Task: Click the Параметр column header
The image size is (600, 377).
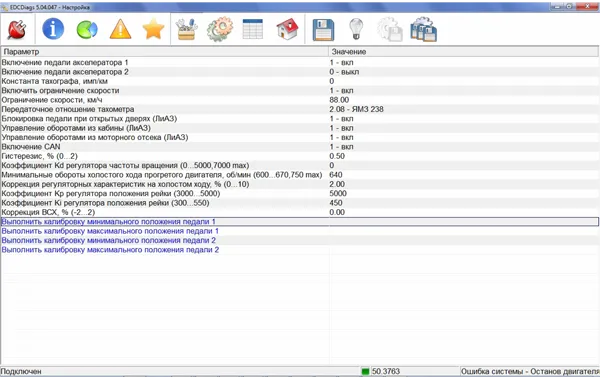Action: tap(165, 52)
